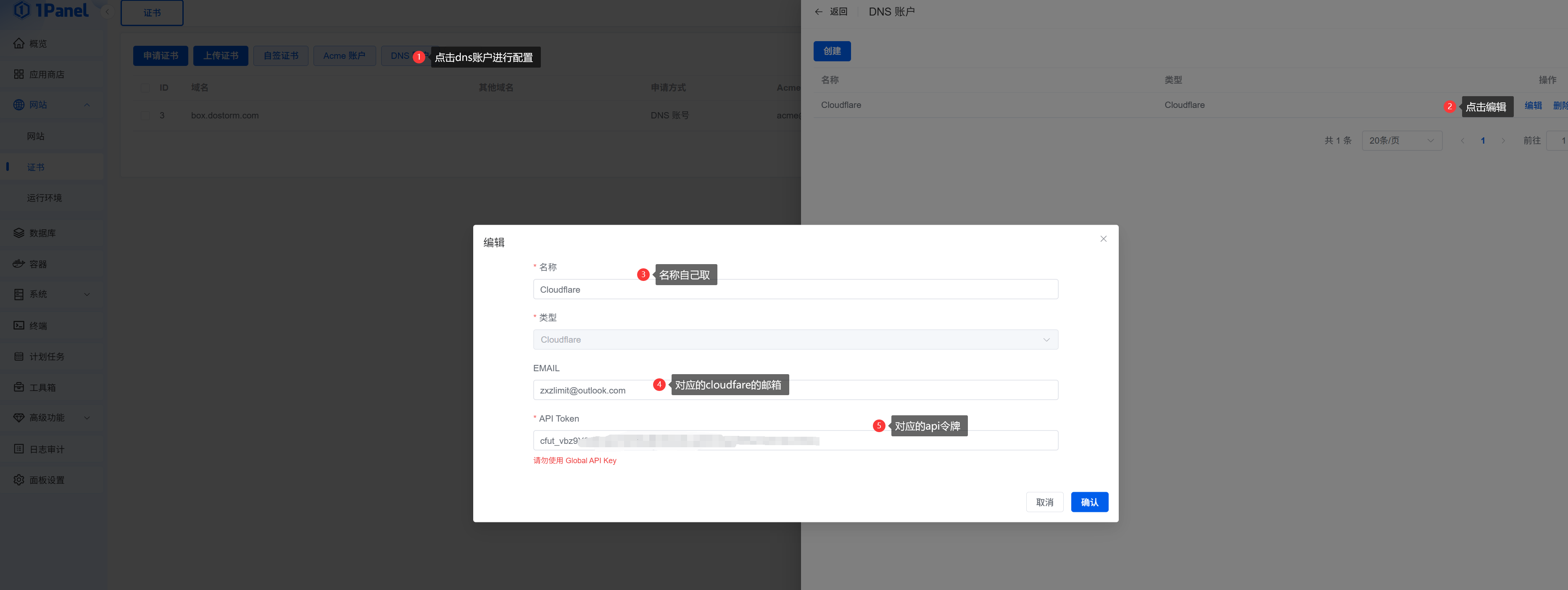
Task: Select the 证书 tab at top
Action: pos(152,13)
